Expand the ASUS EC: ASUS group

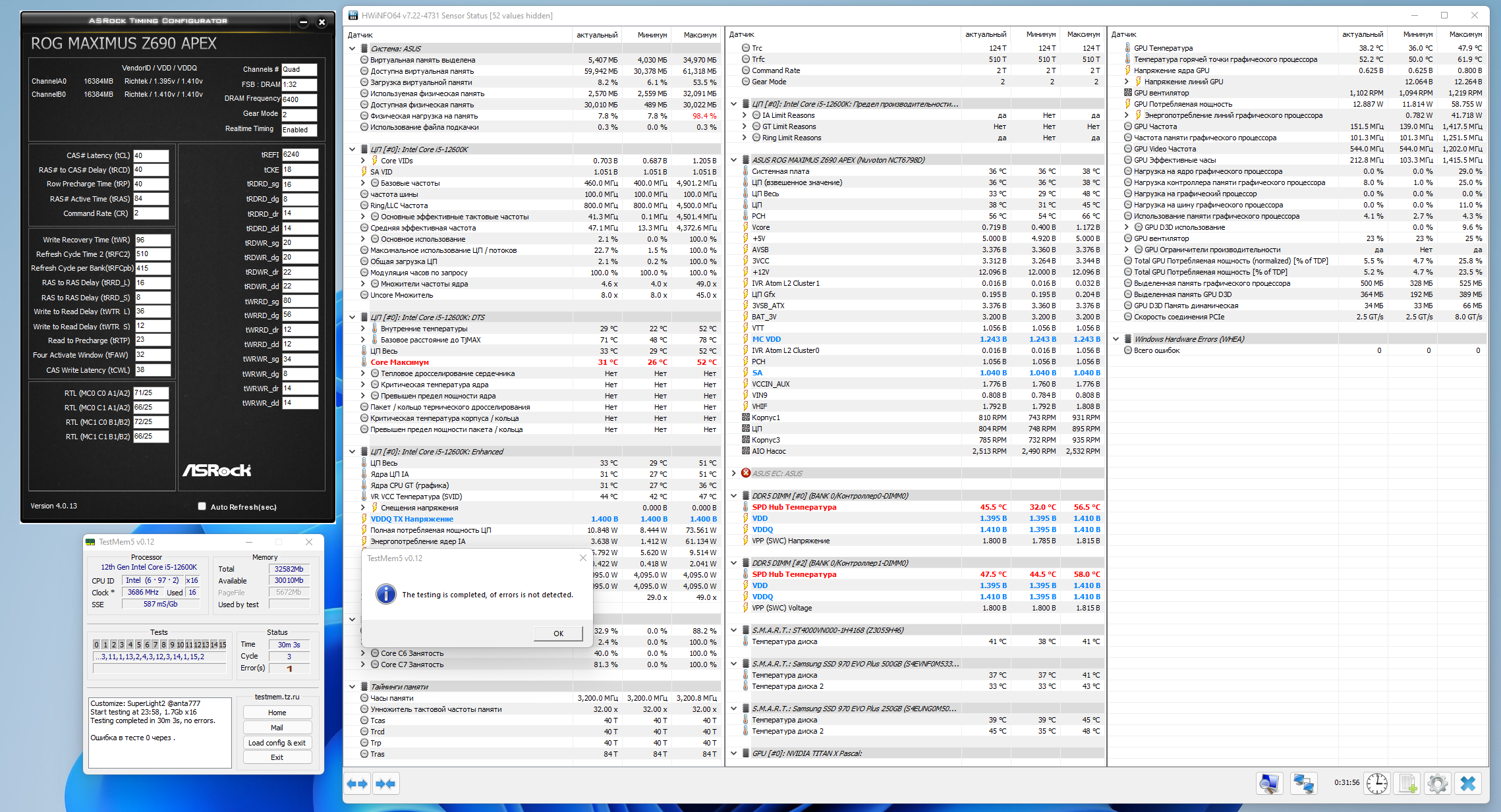click(x=733, y=474)
